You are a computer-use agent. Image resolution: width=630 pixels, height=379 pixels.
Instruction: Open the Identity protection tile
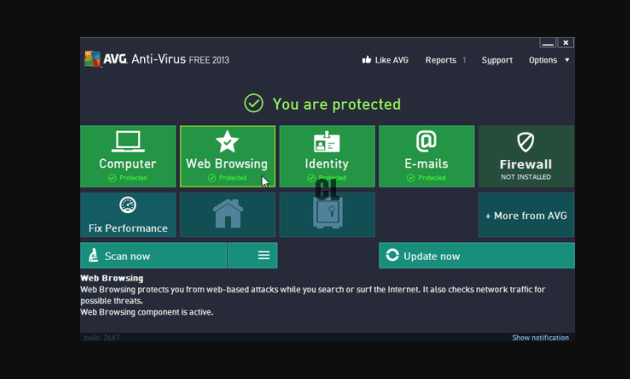click(x=327, y=156)
